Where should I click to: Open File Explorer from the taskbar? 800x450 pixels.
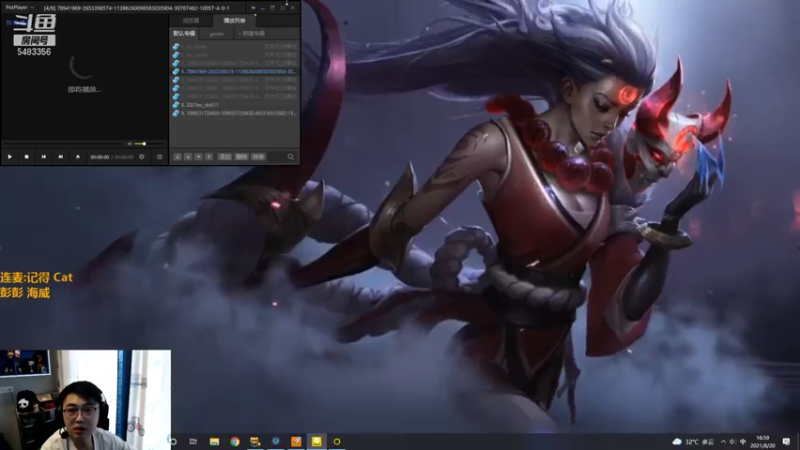[x=214, y=442]
